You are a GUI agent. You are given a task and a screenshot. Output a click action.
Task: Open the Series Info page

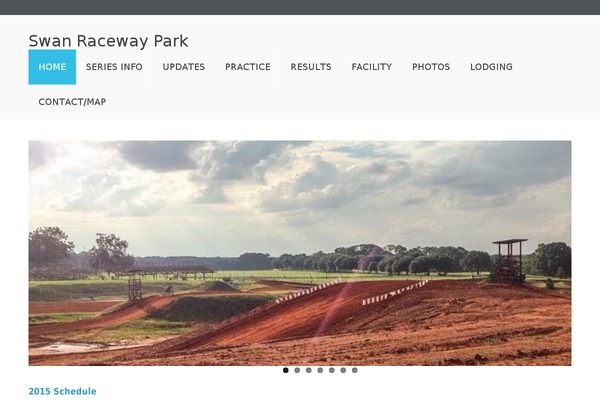114,67
